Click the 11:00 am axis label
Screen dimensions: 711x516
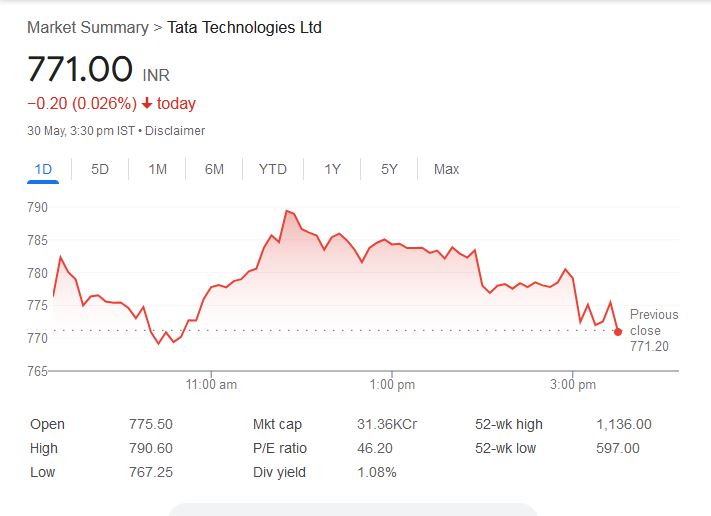[x=211, y=385]
